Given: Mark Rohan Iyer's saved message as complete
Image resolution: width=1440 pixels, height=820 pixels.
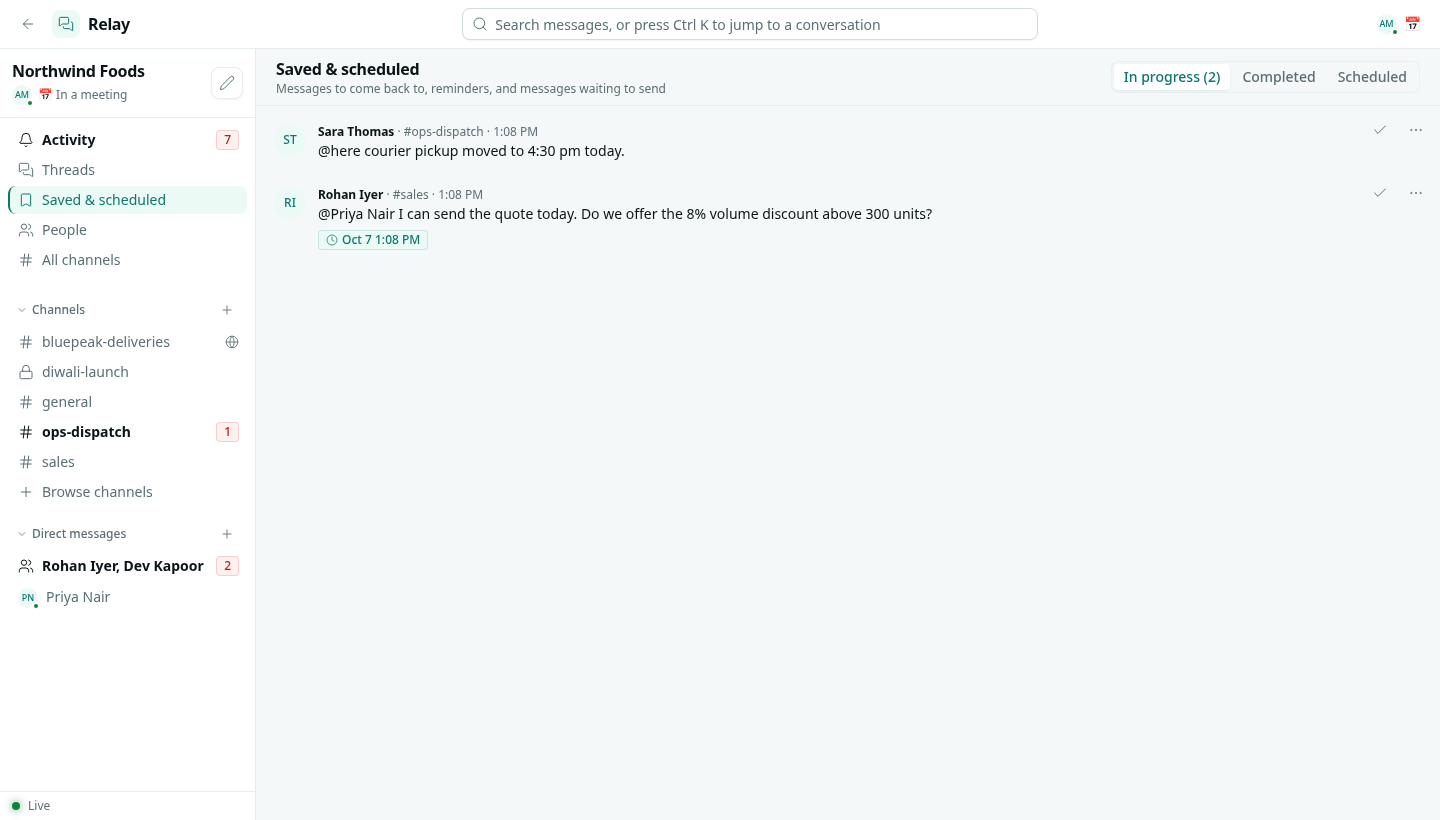Looking at the screenshot, I should click(x=1380, y=193).
